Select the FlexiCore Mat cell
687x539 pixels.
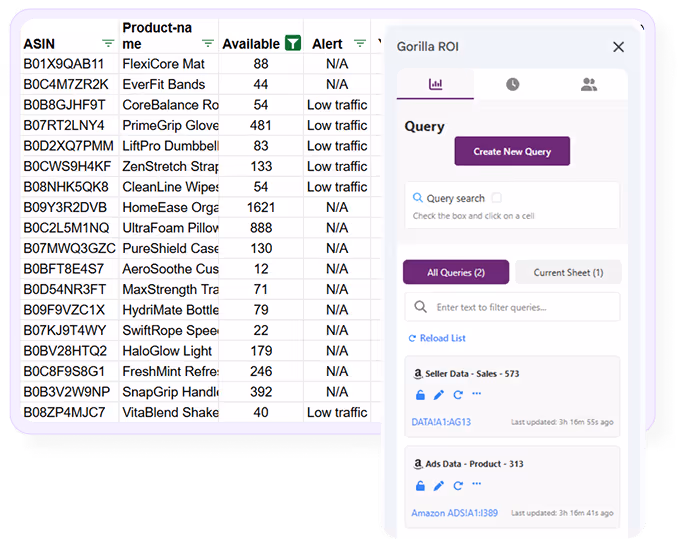pos(169,64)
